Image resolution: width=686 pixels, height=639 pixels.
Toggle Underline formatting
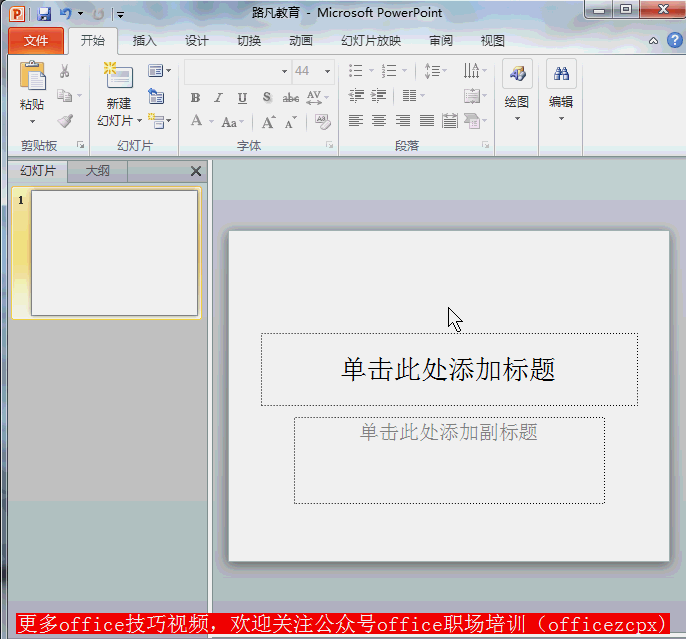click(x=243, y=98)
